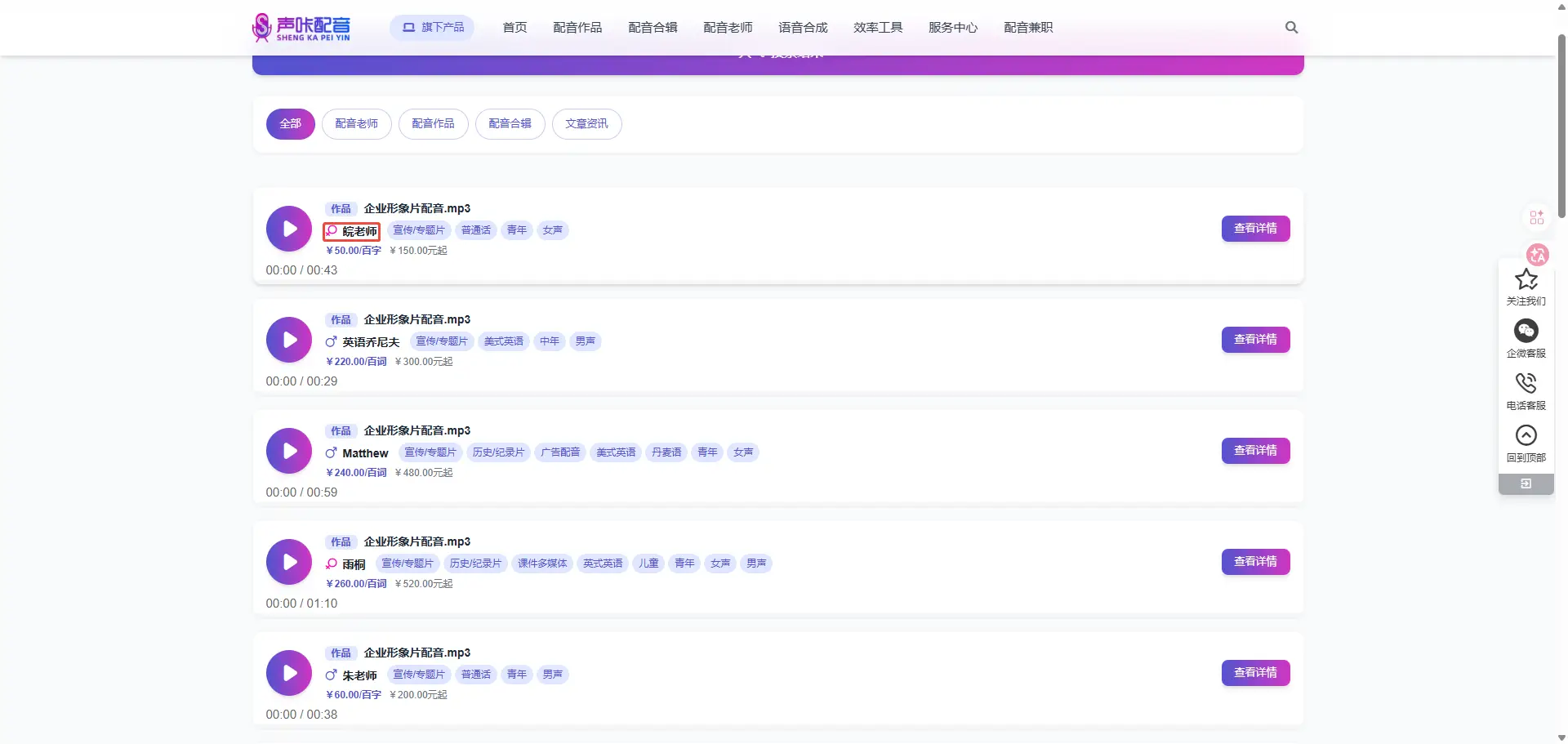Open the 雨桐 voice actor link

click(354, 564)
